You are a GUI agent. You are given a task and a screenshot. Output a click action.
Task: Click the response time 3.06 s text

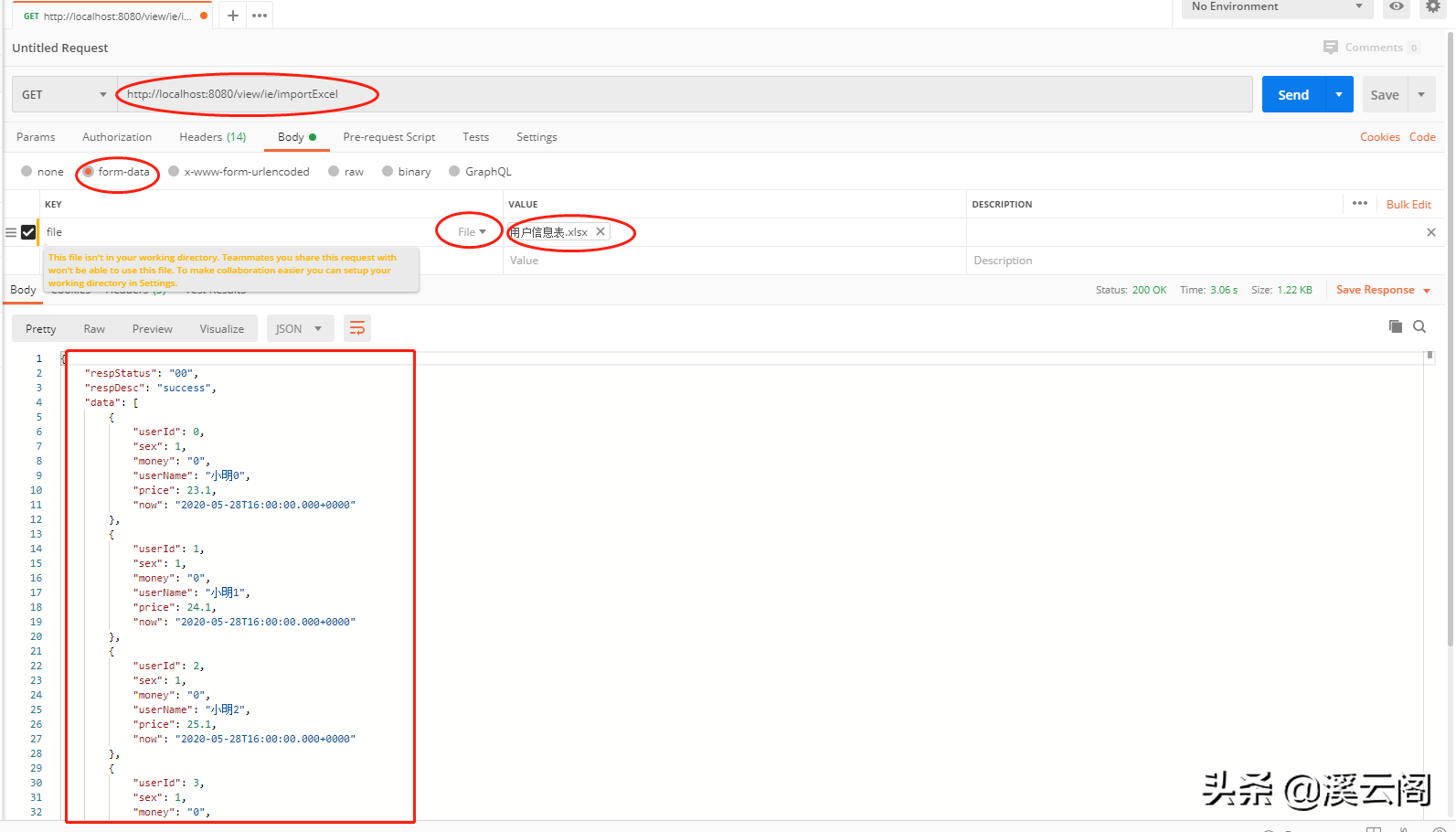(1224, 290)
